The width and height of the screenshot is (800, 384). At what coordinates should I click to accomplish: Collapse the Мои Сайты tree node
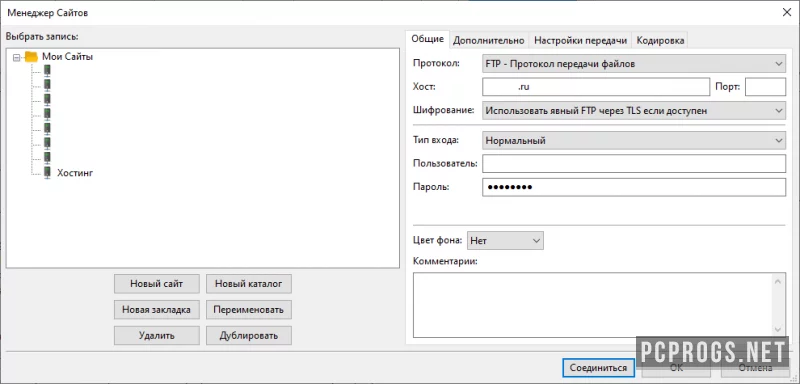coord(16,57)
